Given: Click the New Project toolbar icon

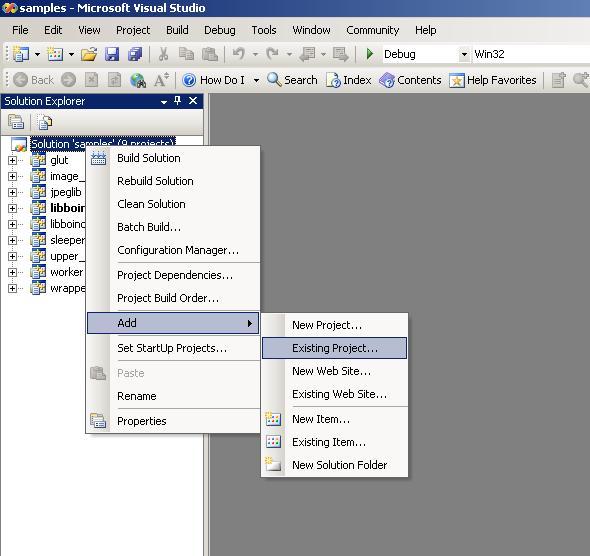Looking at the screenshot, I should coord(21,54).
